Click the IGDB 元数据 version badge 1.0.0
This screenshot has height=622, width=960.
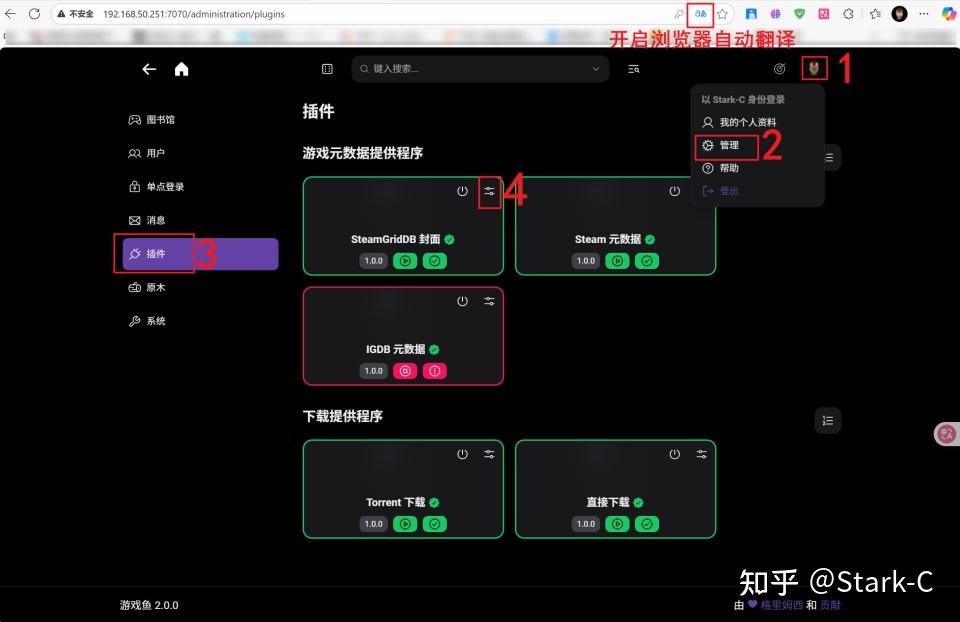pos(373,370)
